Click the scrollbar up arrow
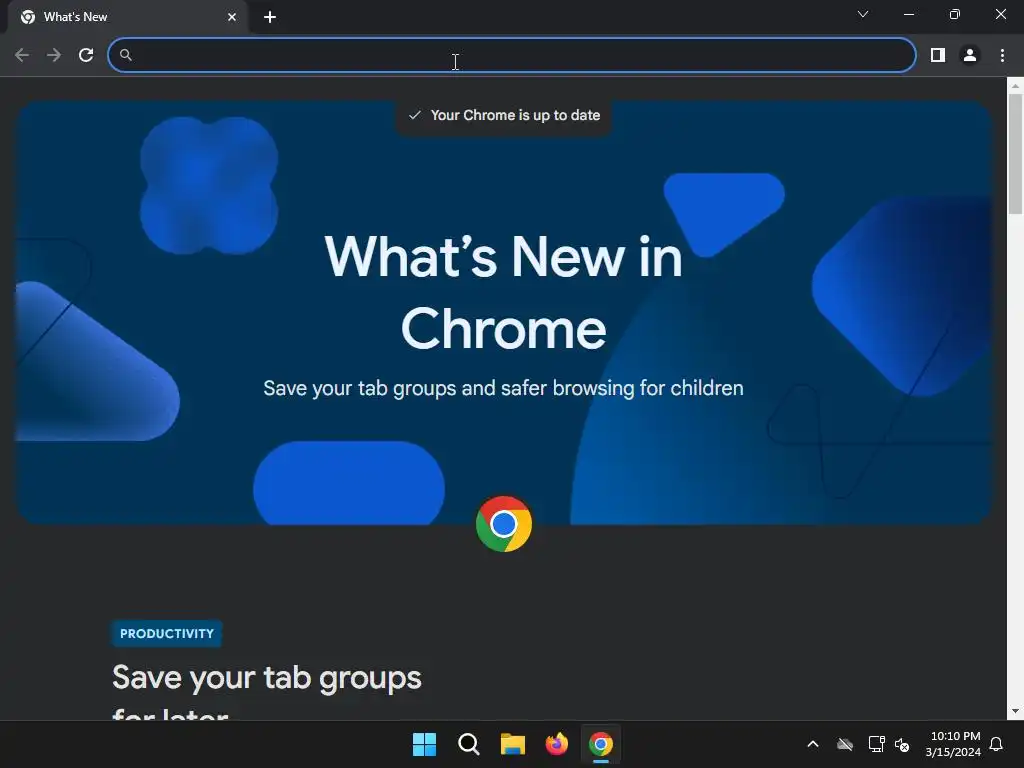 tap(1015, 86)
